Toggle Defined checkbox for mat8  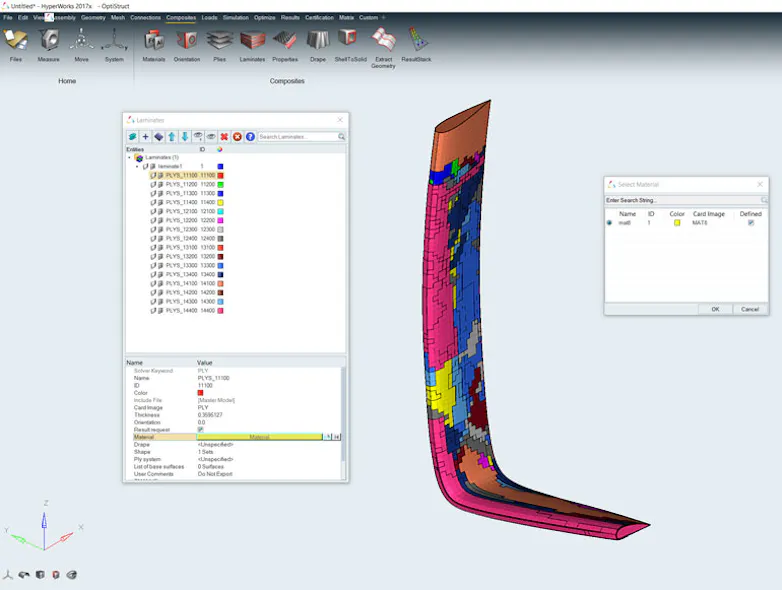[x=751, y=222]
